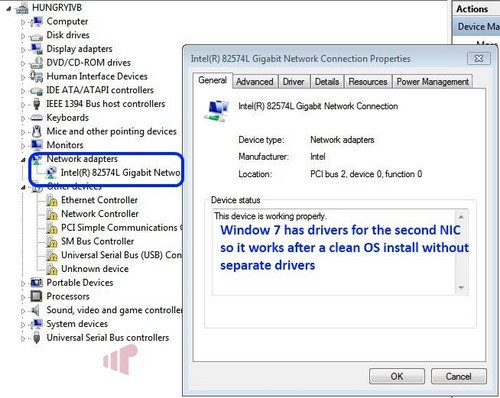This screenshot has height=398, width=500.
Task: Click the Intel 82574L adapter icon in tree
Action: pyautogui.click(x=51, y=173)
